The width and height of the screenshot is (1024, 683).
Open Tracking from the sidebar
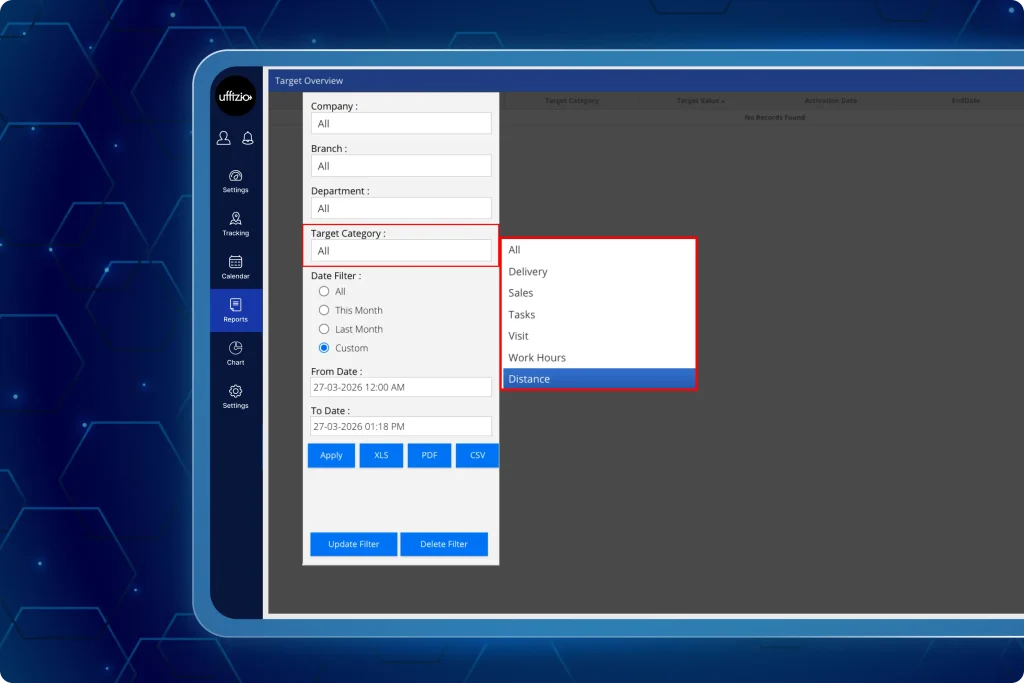coord(236,223)
